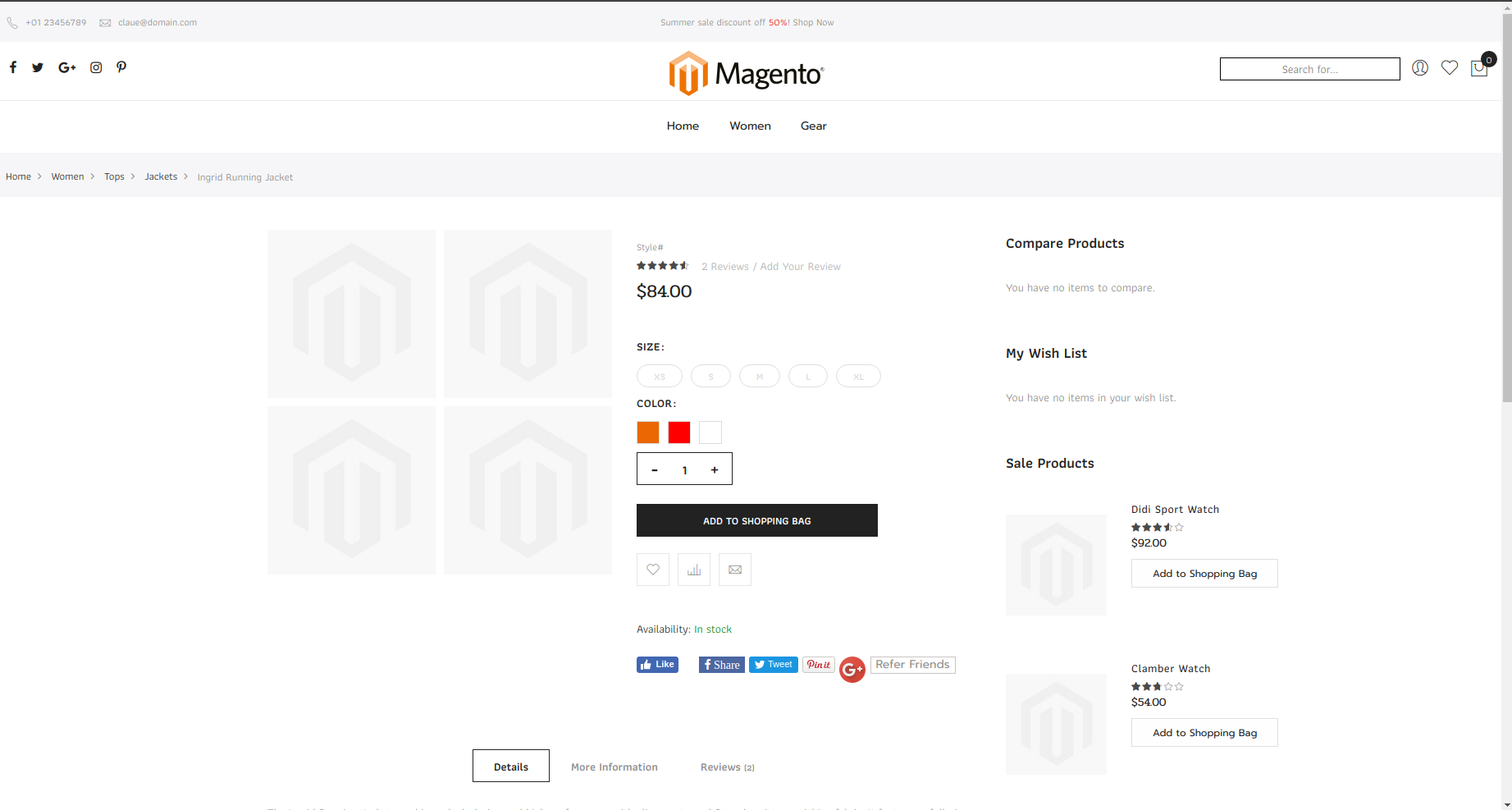
Task: Increase quantity with plus button
Action: pos(715,469)
